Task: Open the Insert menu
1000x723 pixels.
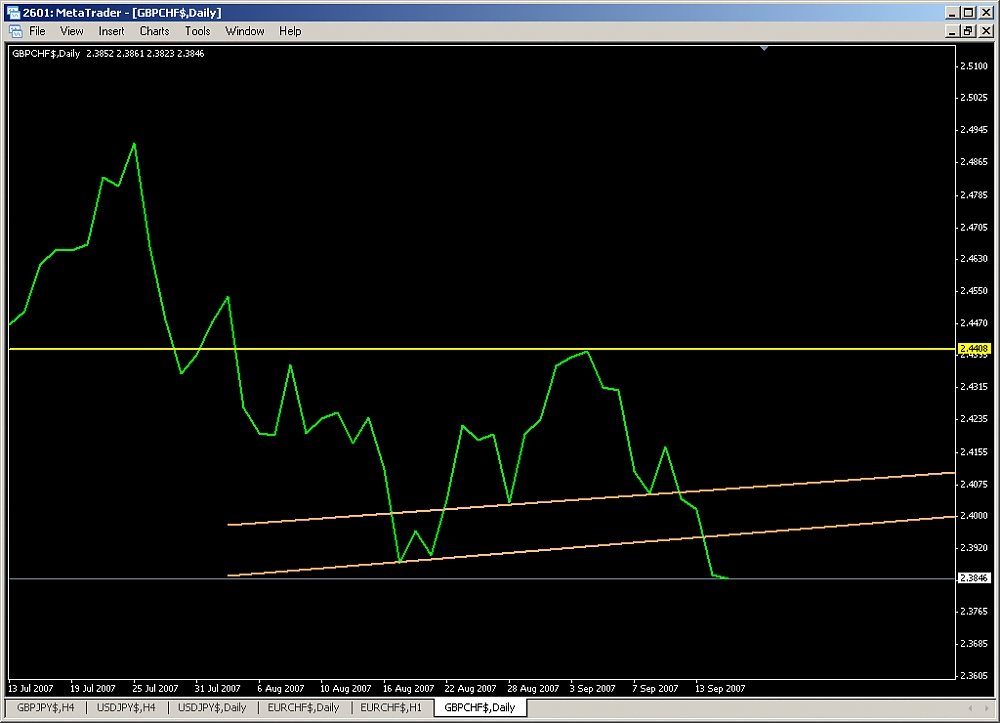Action: 111,31
